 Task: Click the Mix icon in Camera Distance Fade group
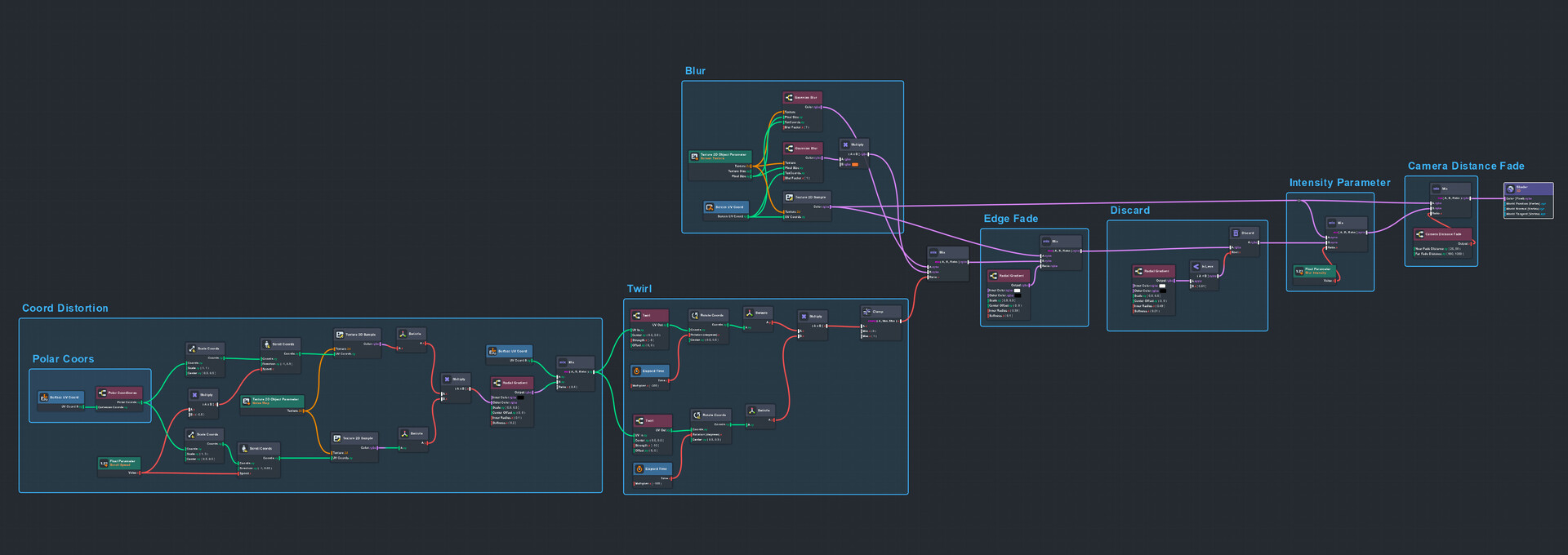coord(1436,189)
